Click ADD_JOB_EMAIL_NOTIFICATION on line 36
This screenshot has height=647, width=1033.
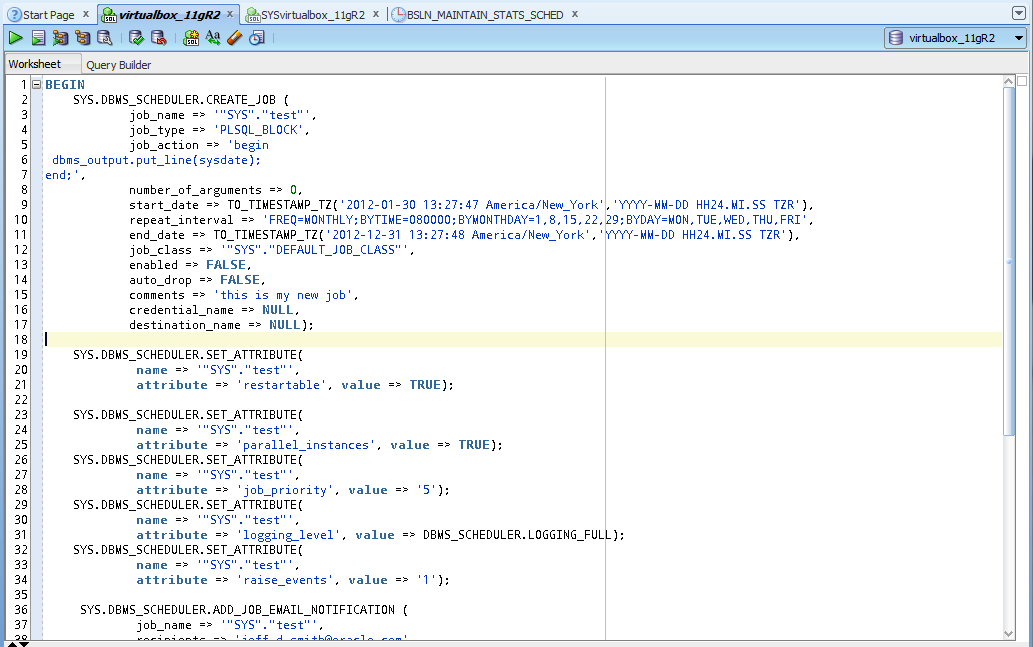[x=304, y=610]
